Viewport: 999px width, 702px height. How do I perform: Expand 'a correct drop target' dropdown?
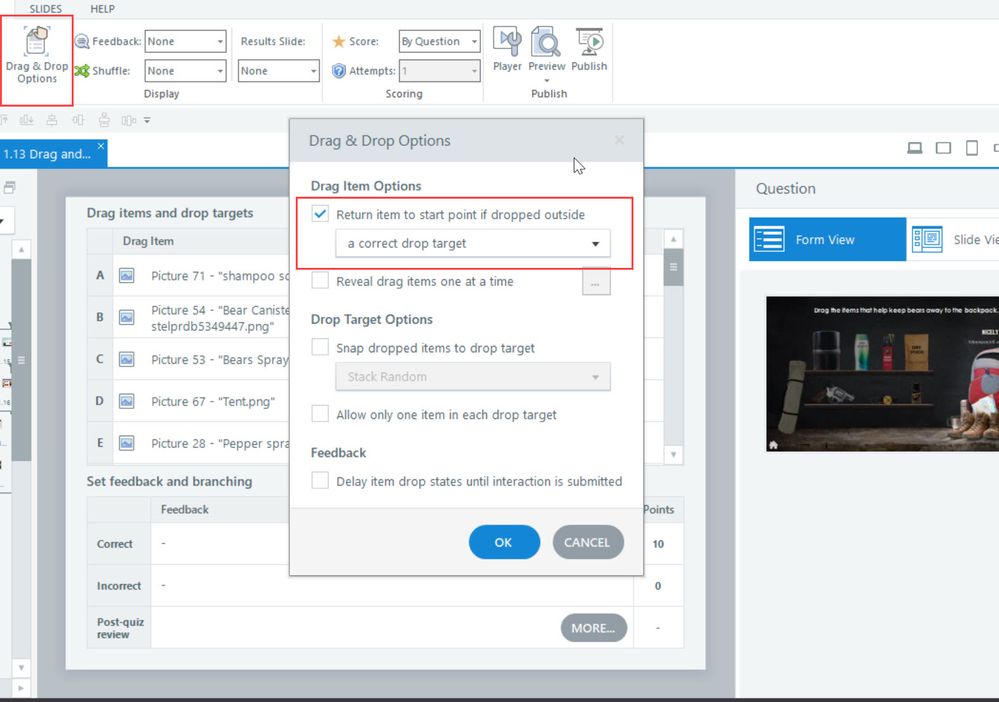473,243
